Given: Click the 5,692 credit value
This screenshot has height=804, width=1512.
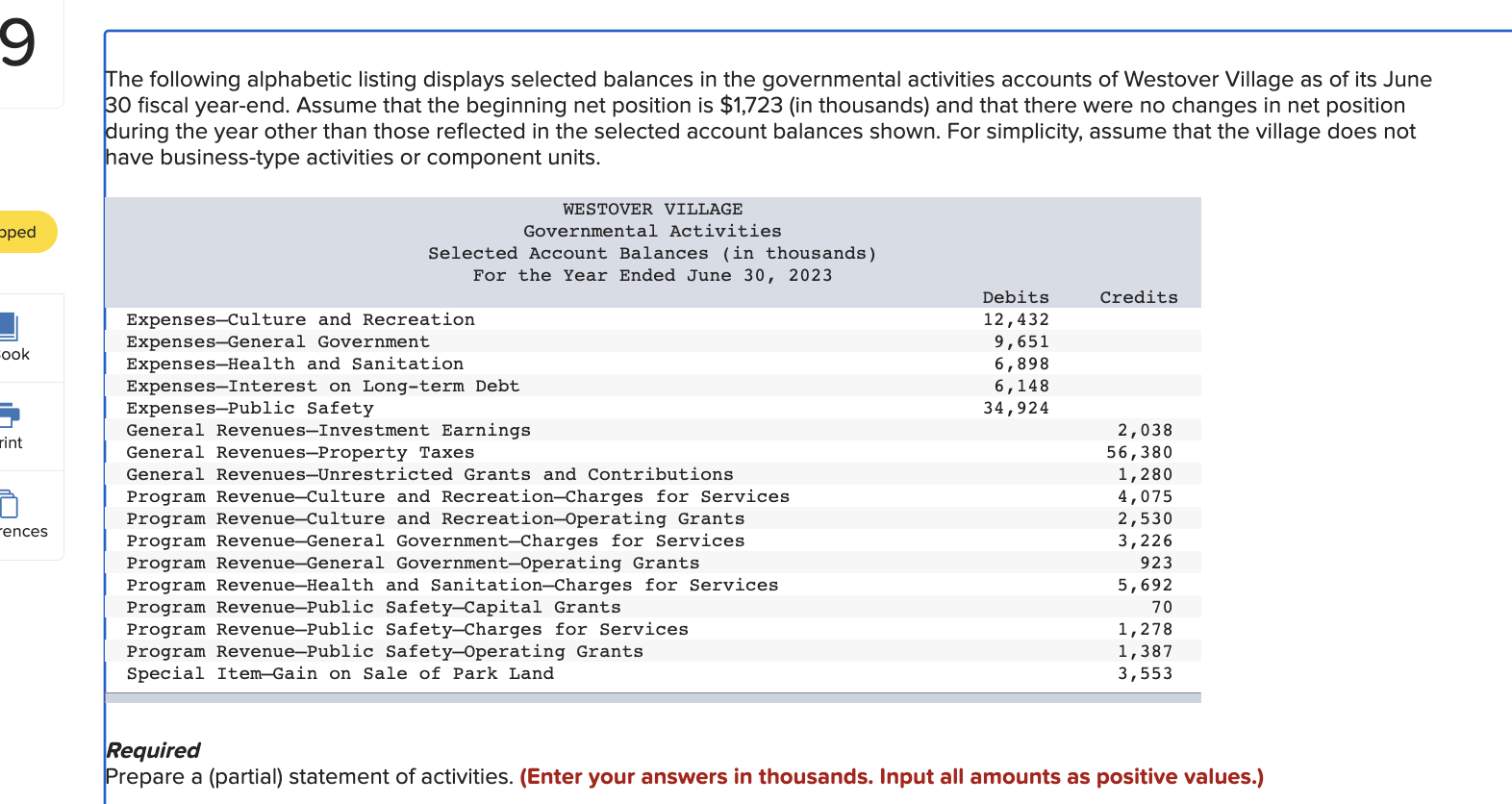Looking at the screenshot, I should 1145,585.
